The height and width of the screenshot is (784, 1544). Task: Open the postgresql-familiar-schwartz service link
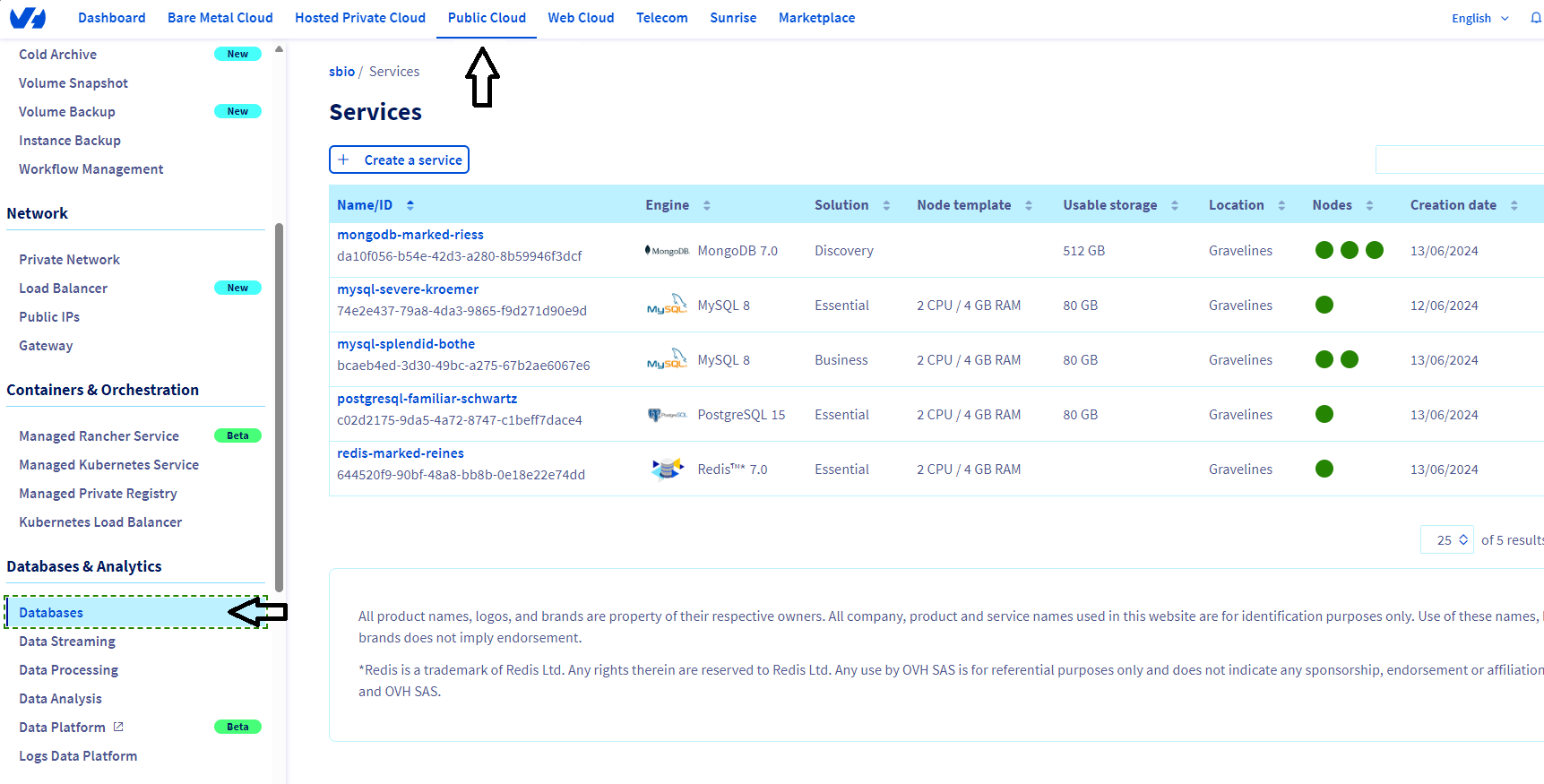pos(427,399)
